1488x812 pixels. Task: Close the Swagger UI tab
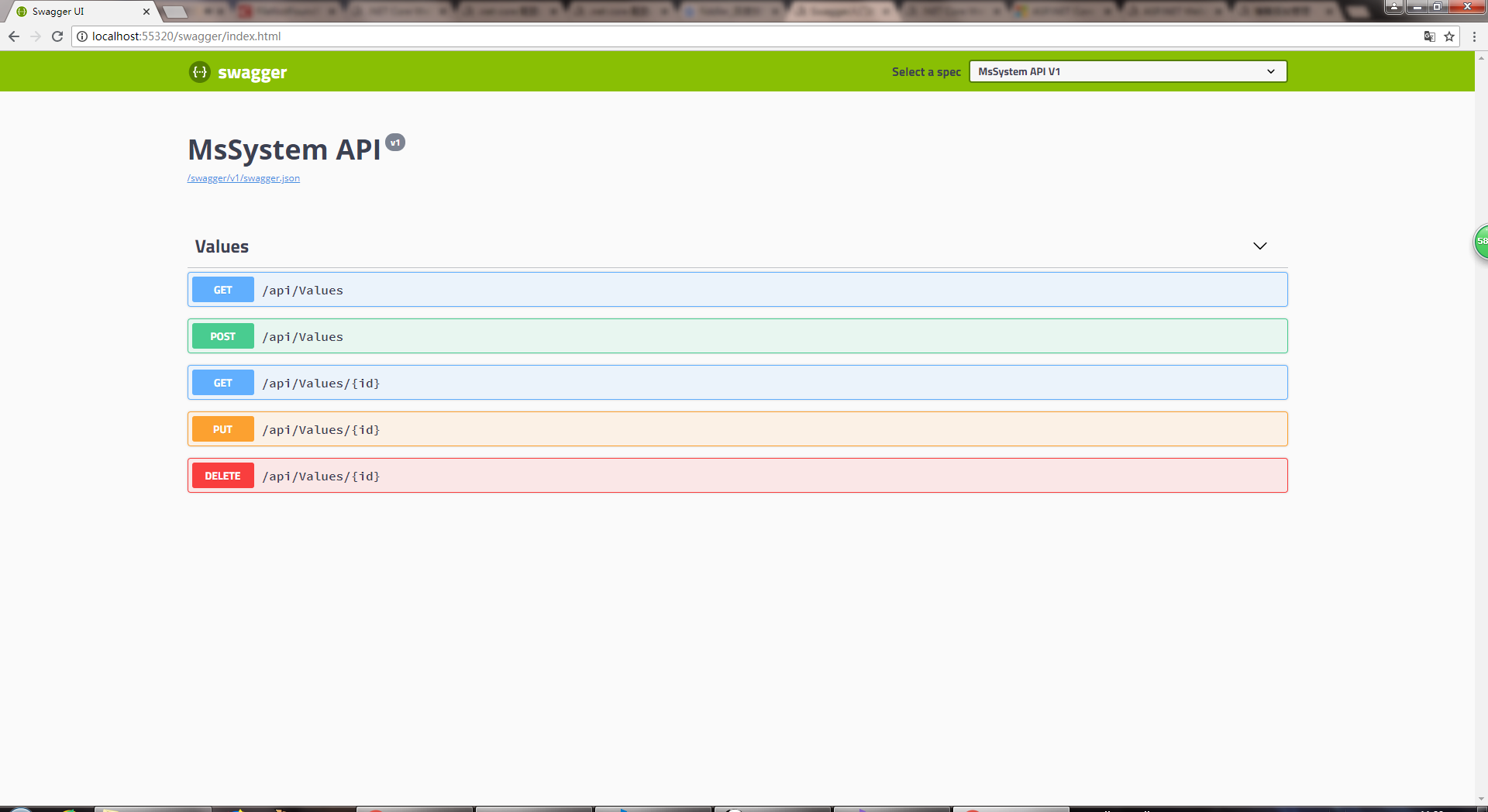click(146, 12)
